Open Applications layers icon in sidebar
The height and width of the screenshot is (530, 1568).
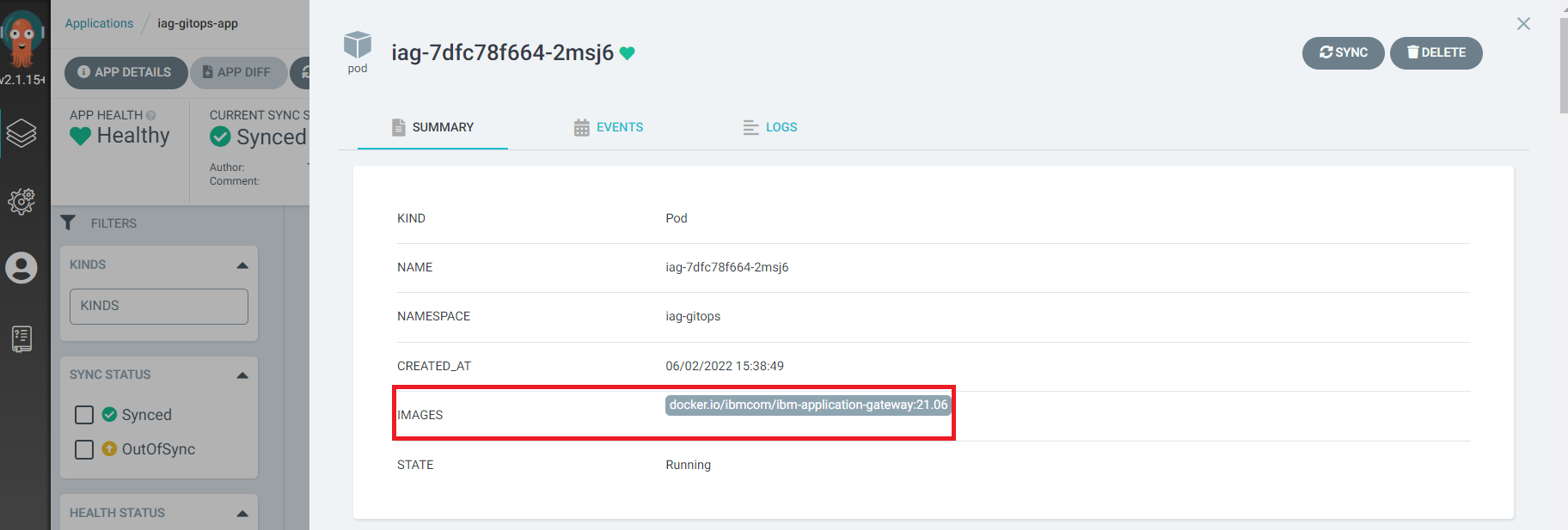tap(21, 133)
